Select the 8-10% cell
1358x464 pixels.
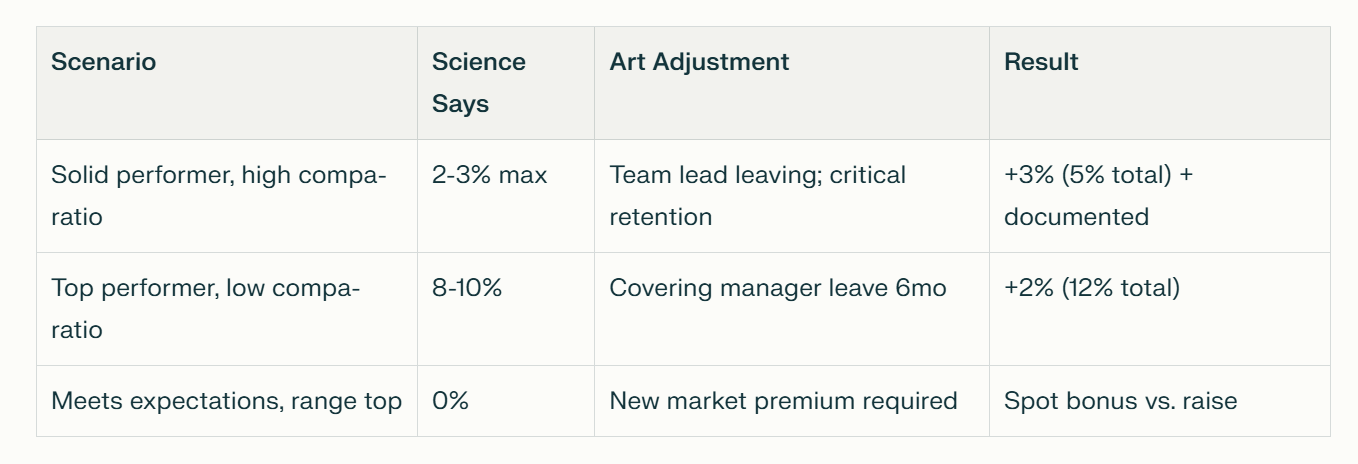pyautogui.click(x=506, y=309)
